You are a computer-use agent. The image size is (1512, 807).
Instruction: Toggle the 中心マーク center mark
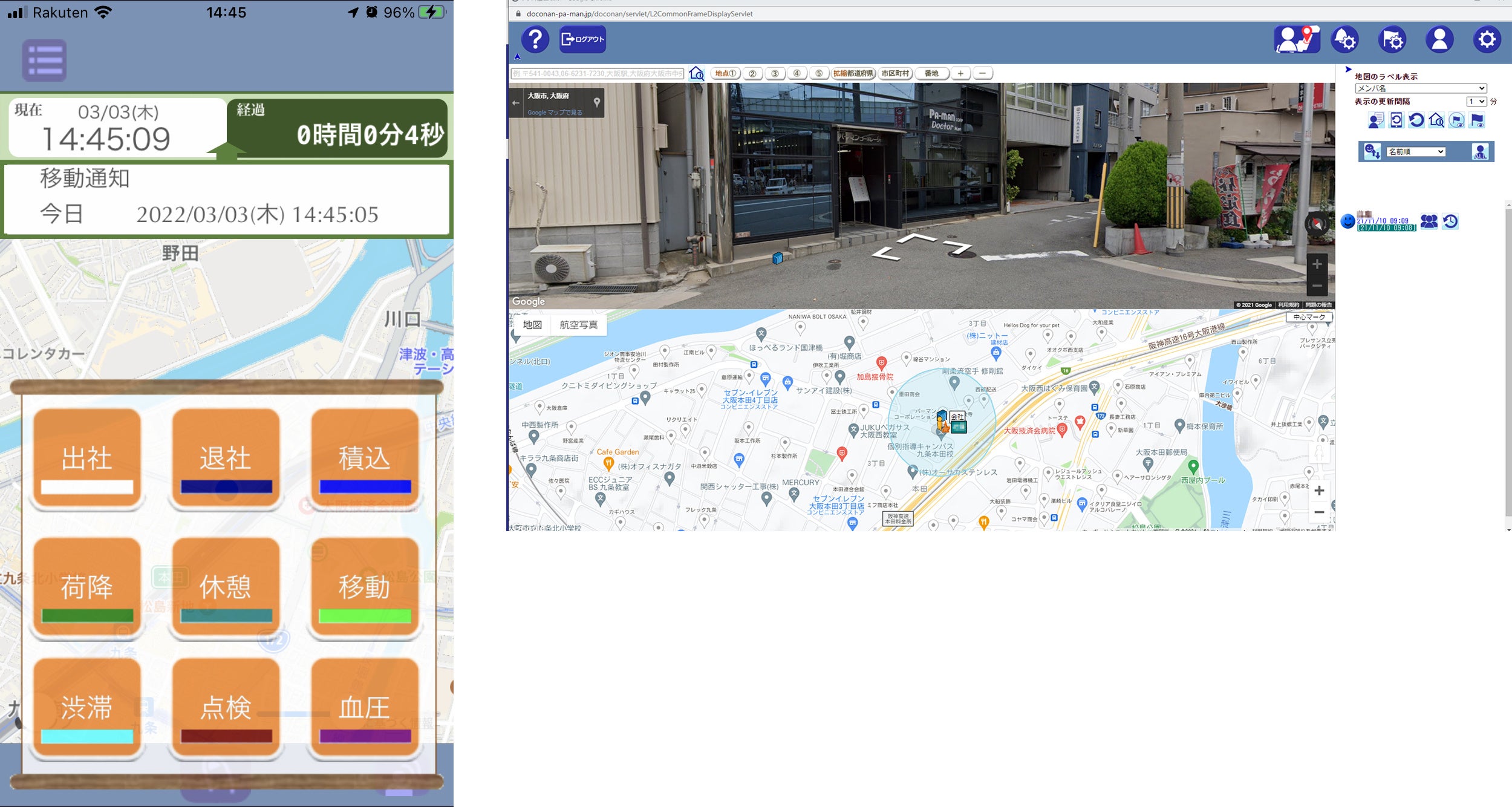(1309, 317)
